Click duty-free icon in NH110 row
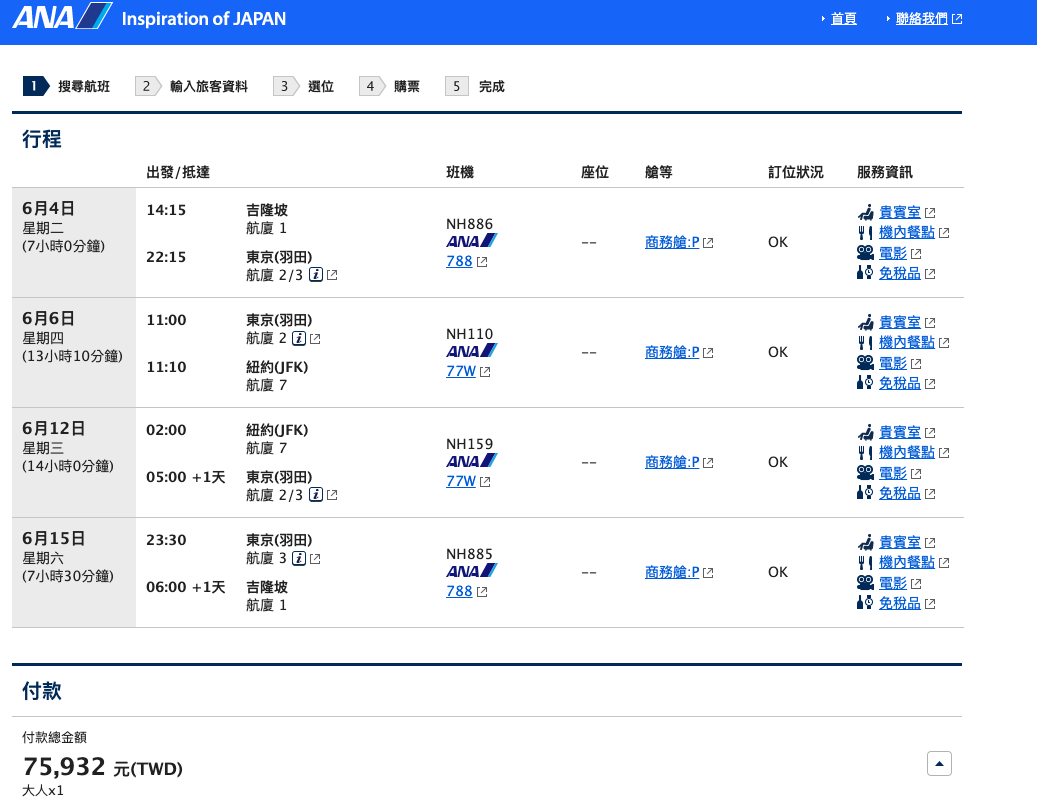Screen dimensions: 1037x807 point(865,382)
